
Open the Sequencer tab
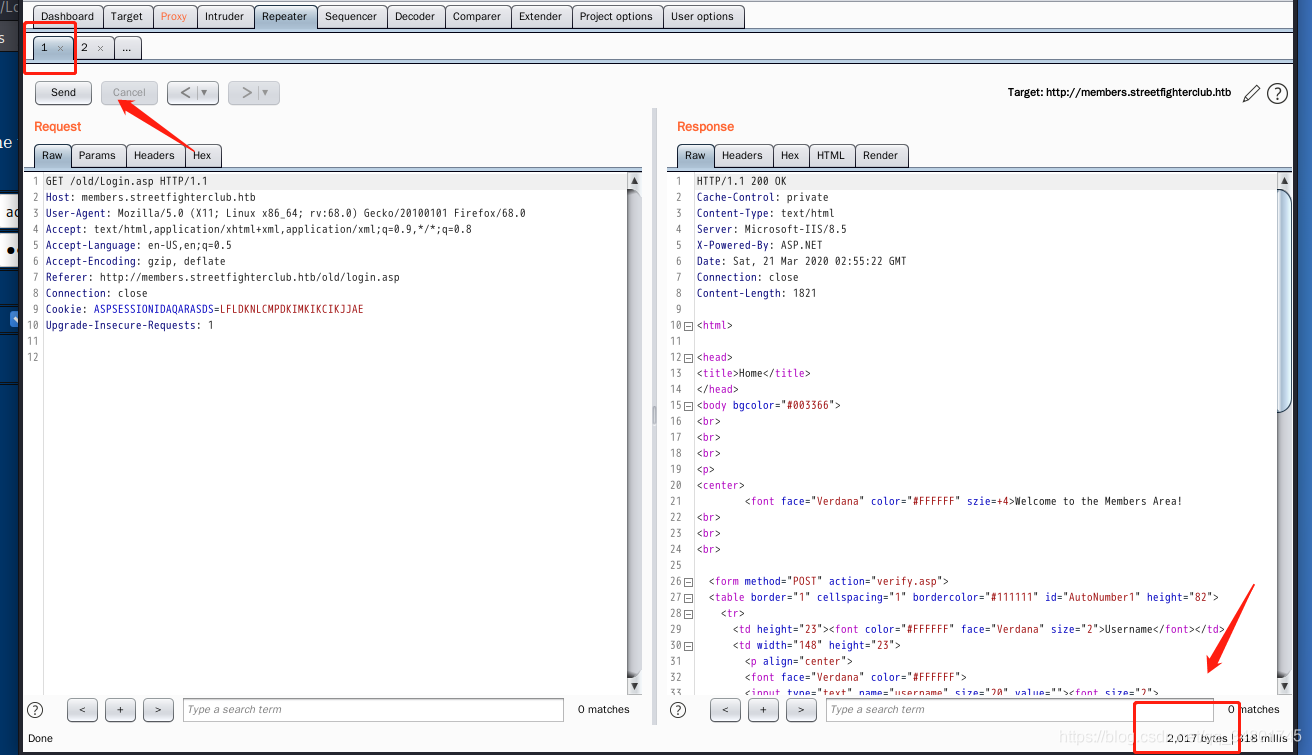tap(351, 16)
